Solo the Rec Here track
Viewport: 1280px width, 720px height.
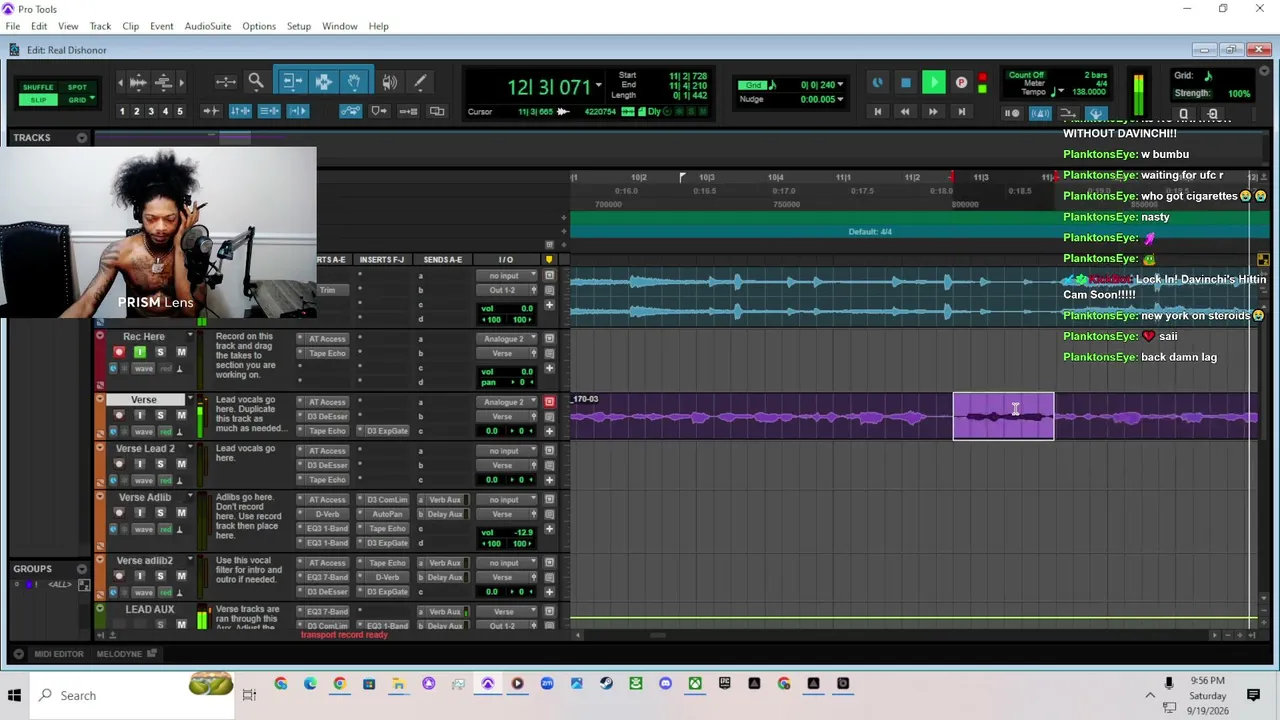[x=160, y=352]
